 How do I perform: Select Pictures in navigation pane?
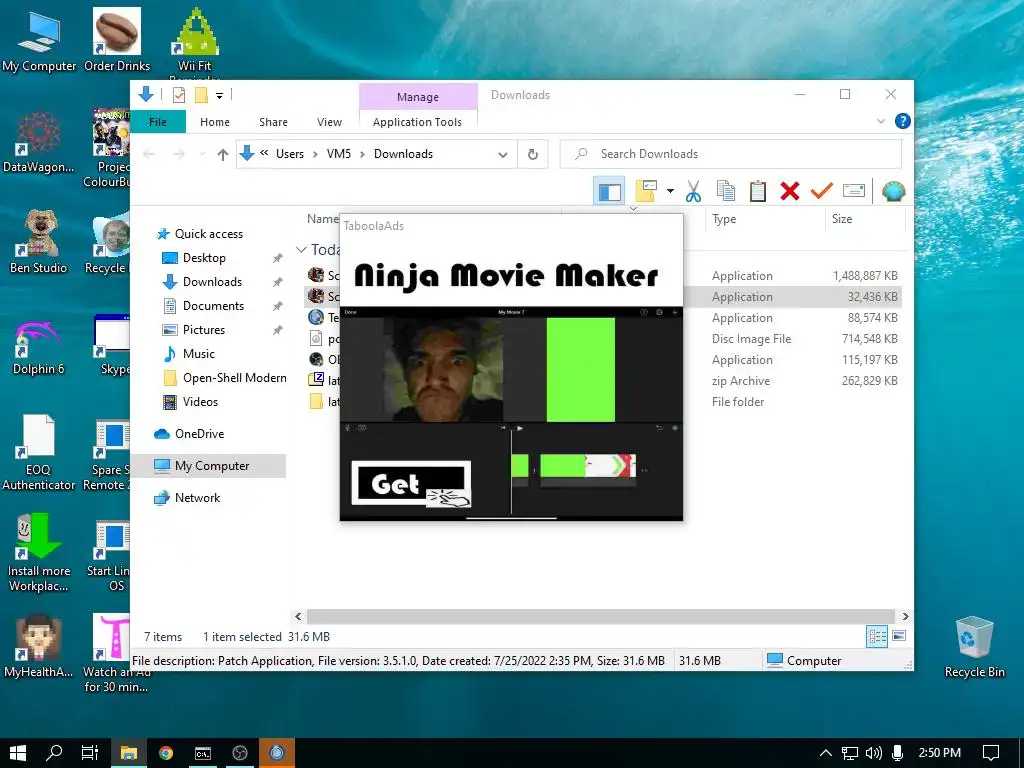[x=204, y=330]
